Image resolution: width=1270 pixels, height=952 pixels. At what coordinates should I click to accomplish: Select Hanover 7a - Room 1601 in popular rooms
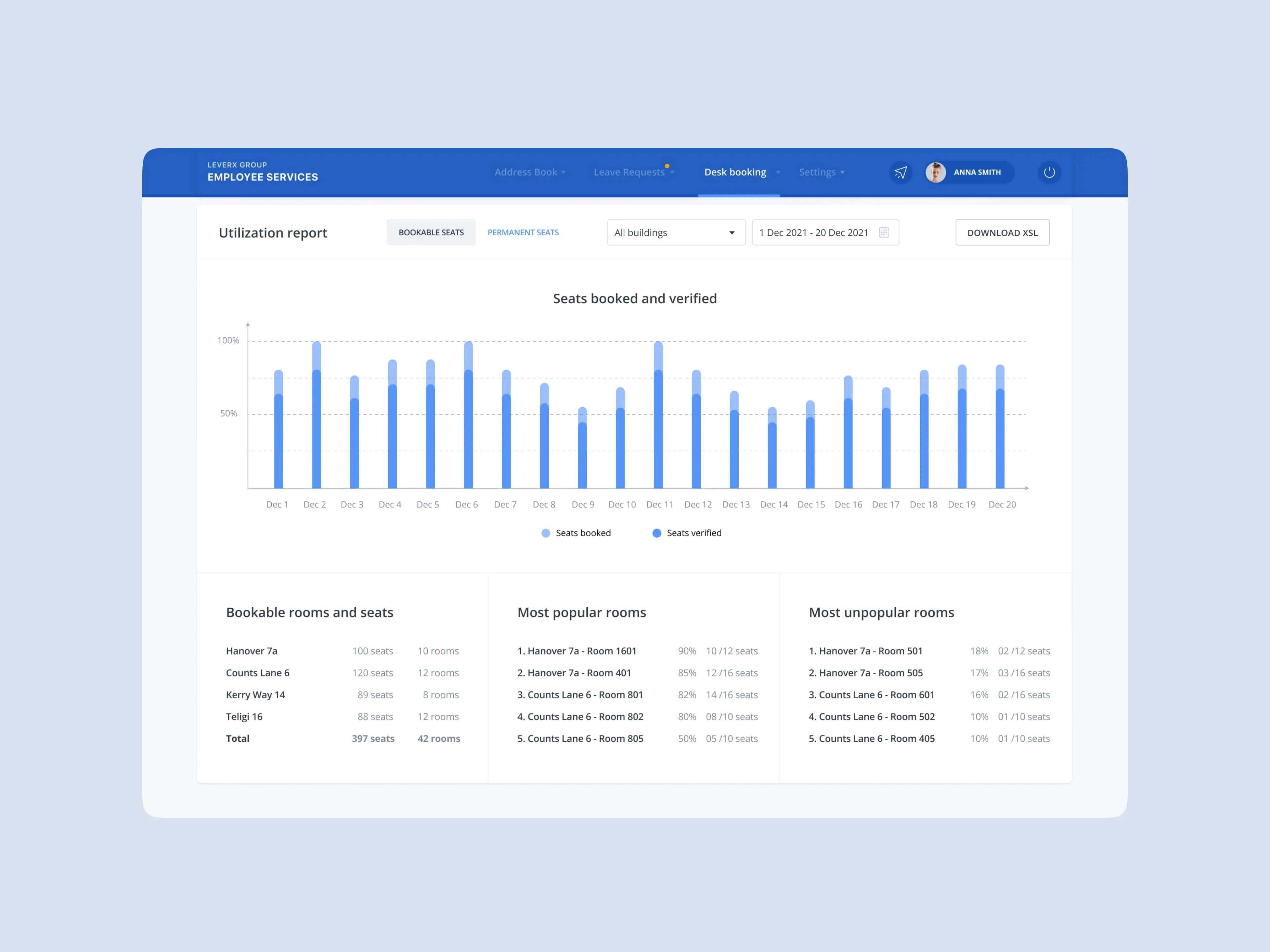577,651
